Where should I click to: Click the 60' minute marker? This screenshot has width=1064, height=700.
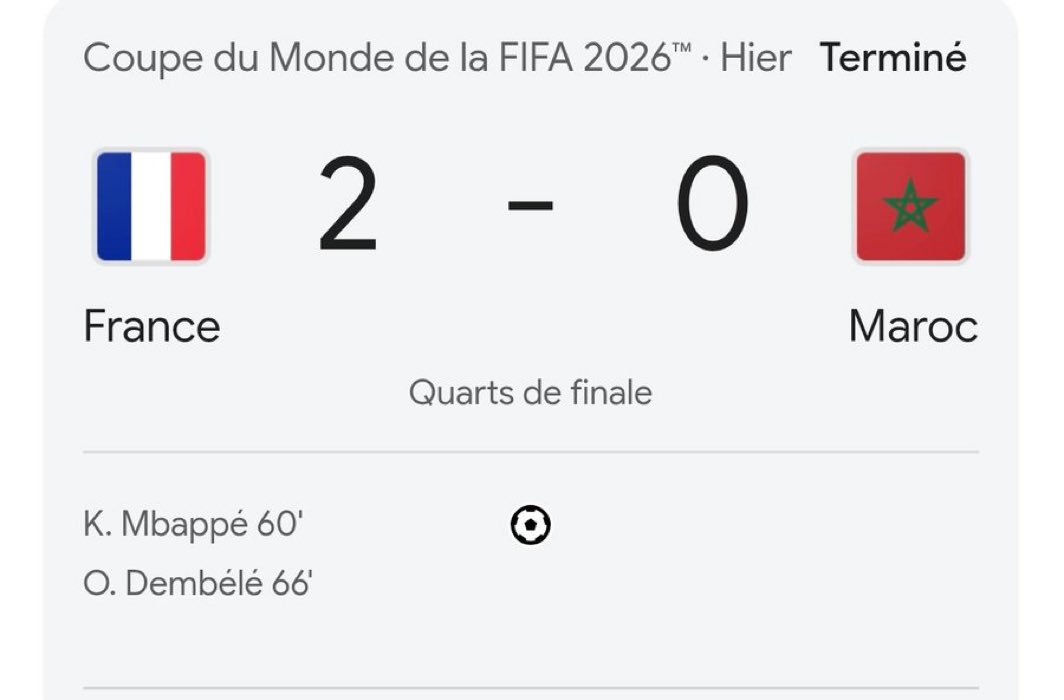pyautogui.click(x=280, y=524)
